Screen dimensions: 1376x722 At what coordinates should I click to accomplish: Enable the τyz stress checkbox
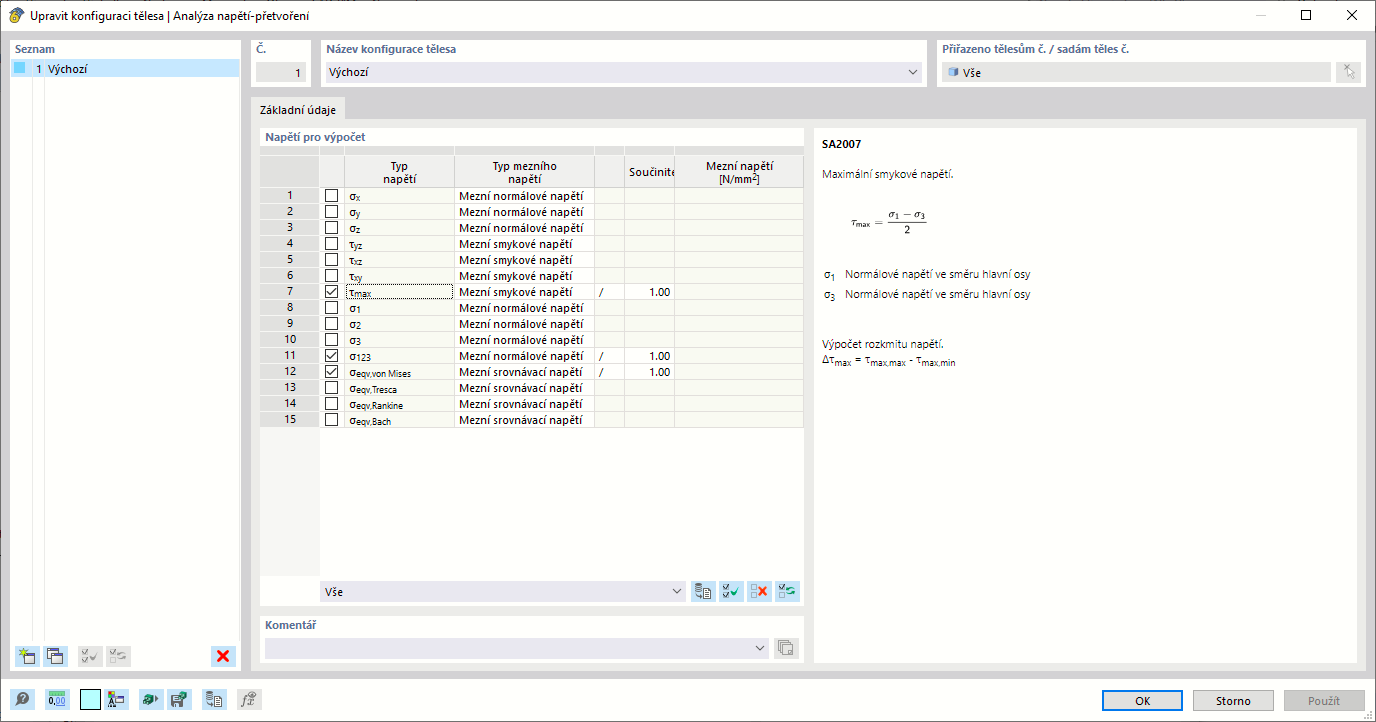[x=332, y=244]
